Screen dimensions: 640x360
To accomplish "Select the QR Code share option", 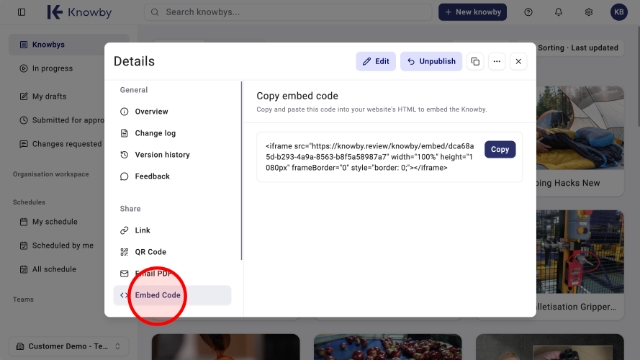I will [172, 252].
